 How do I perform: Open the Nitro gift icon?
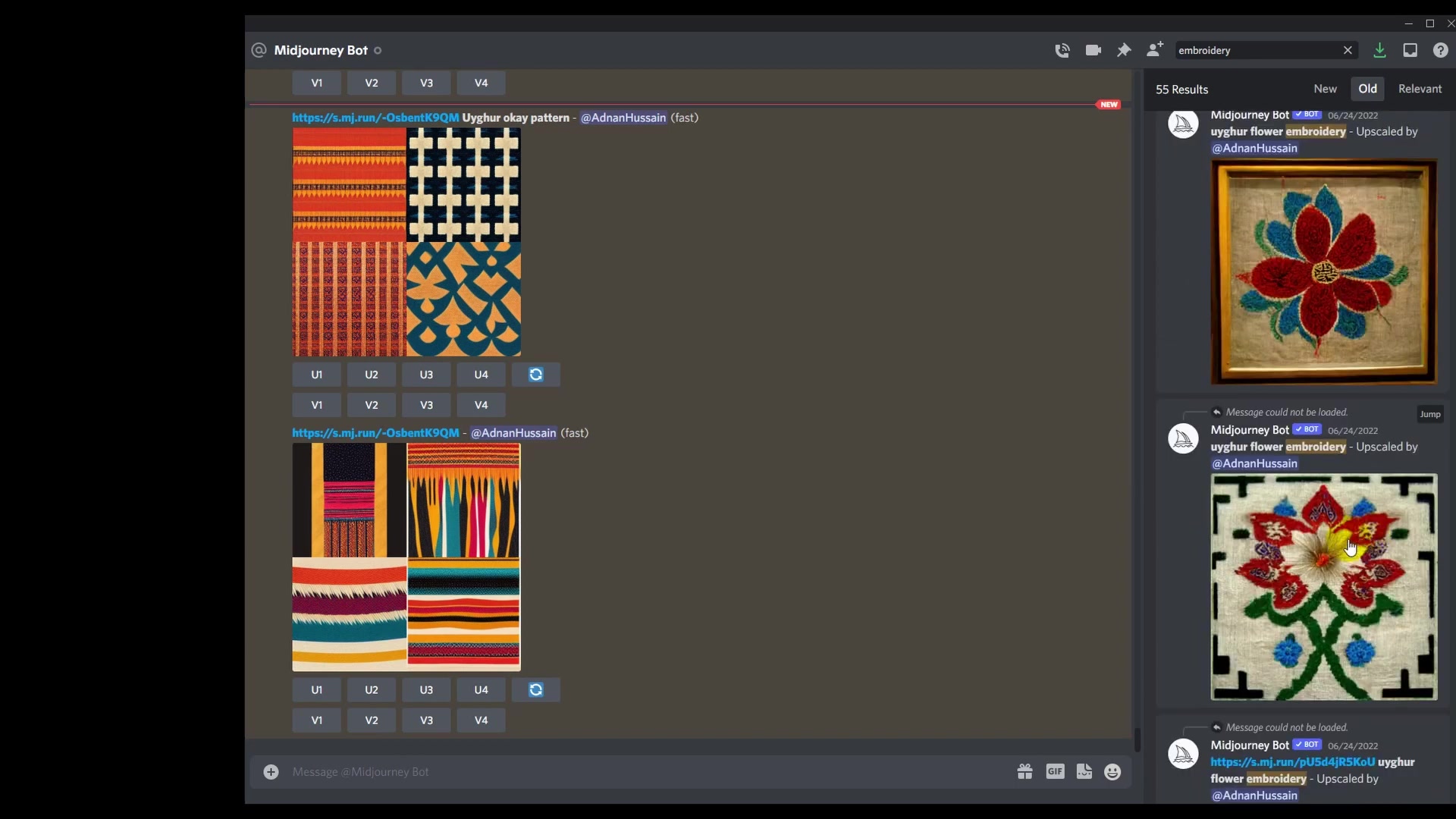point(1025,772)
